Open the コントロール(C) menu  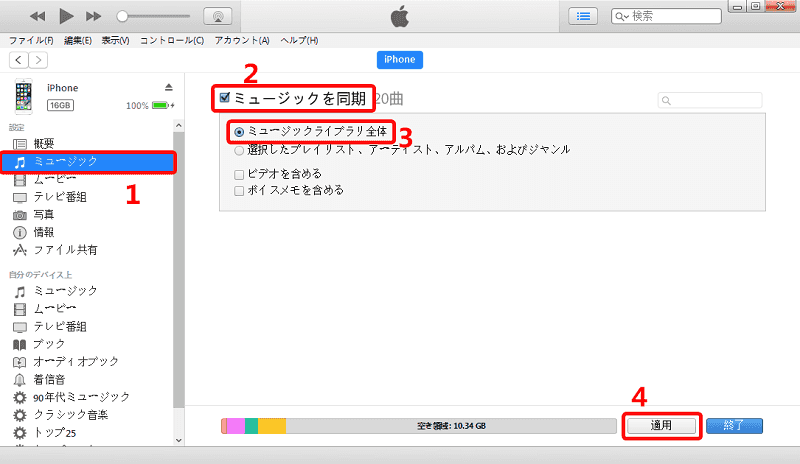coord(172,40)
